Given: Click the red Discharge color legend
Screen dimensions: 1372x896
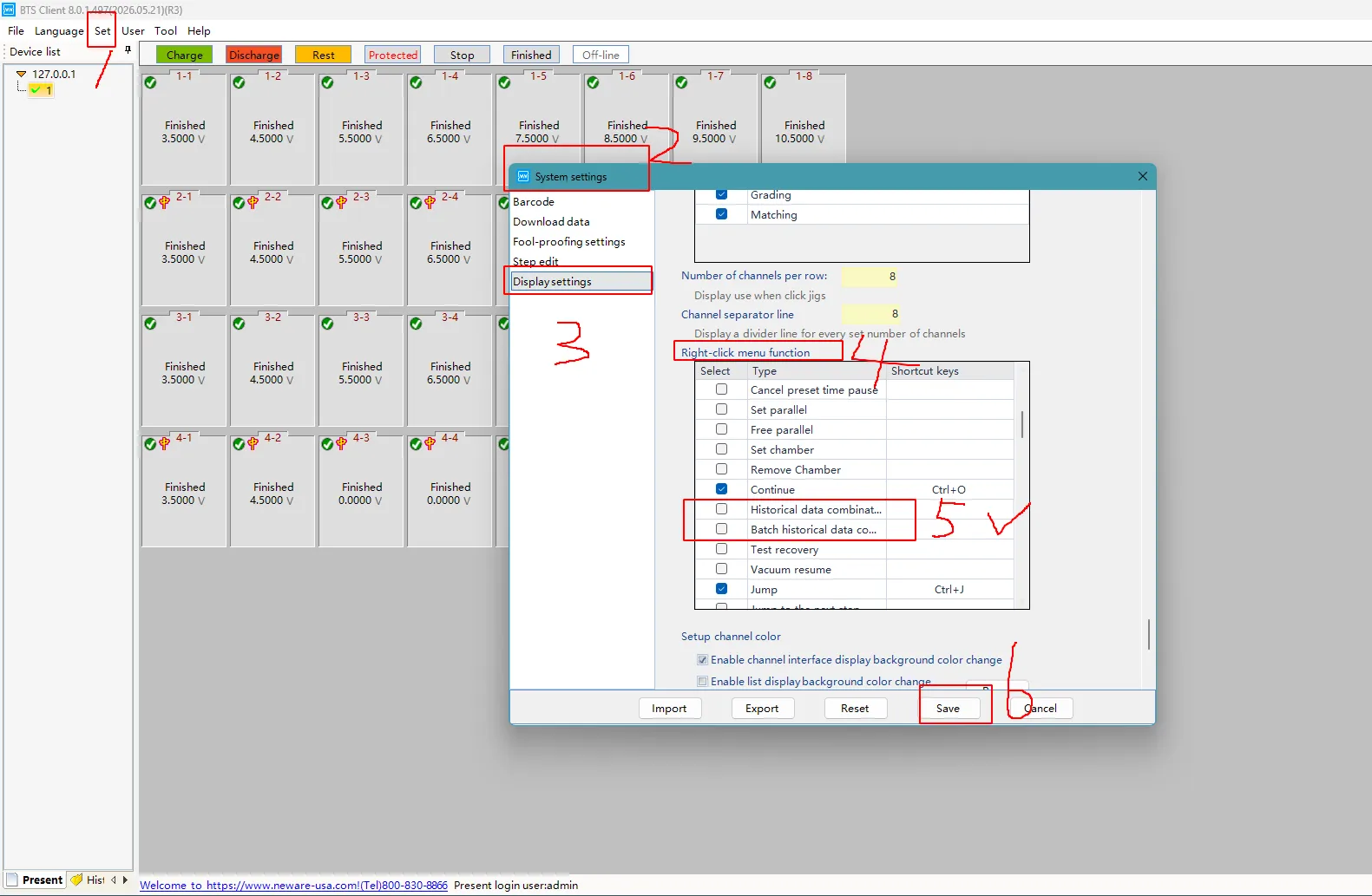Looking at the screenshot, I should point(254,55).
